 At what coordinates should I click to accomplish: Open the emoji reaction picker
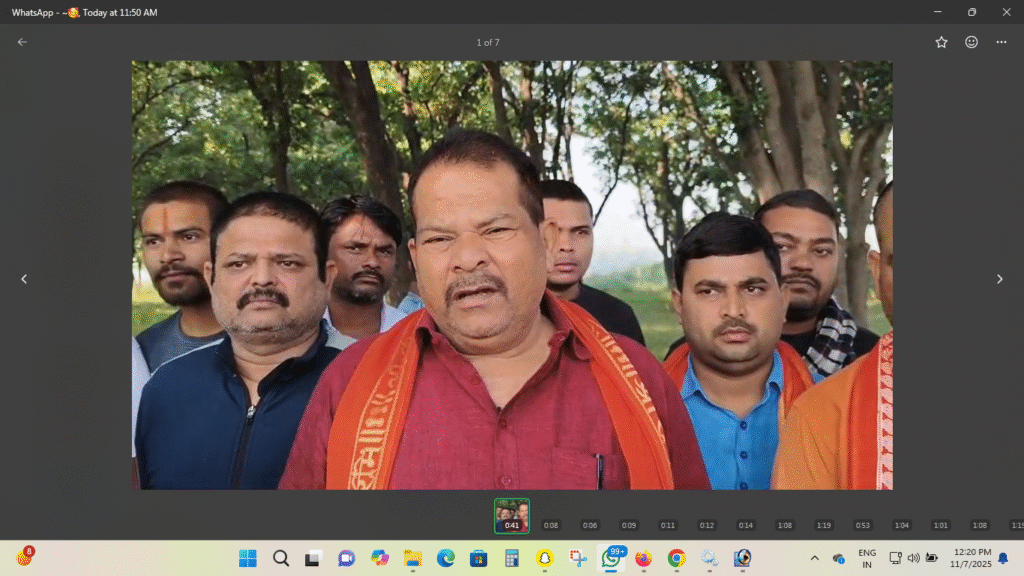(x=971, y=42)
